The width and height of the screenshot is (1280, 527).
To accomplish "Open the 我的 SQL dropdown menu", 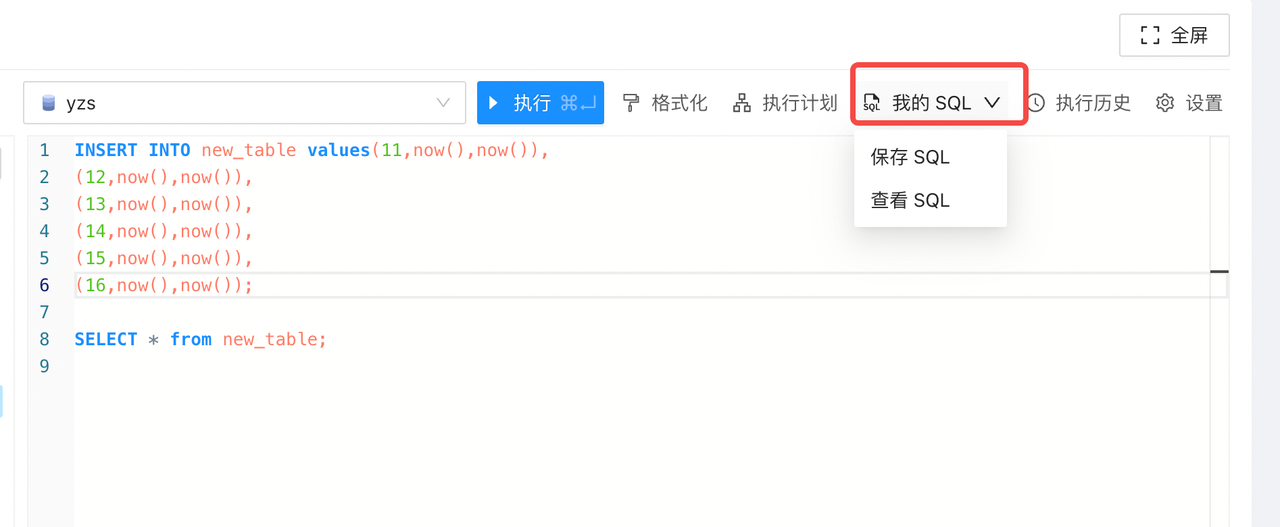I will pos(931,103).
